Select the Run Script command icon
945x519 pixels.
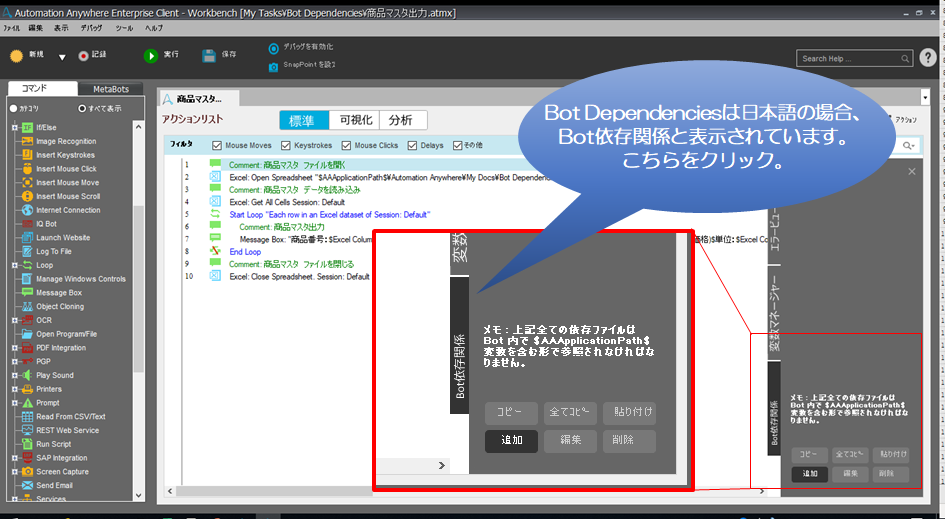click(x=27, y=444)
